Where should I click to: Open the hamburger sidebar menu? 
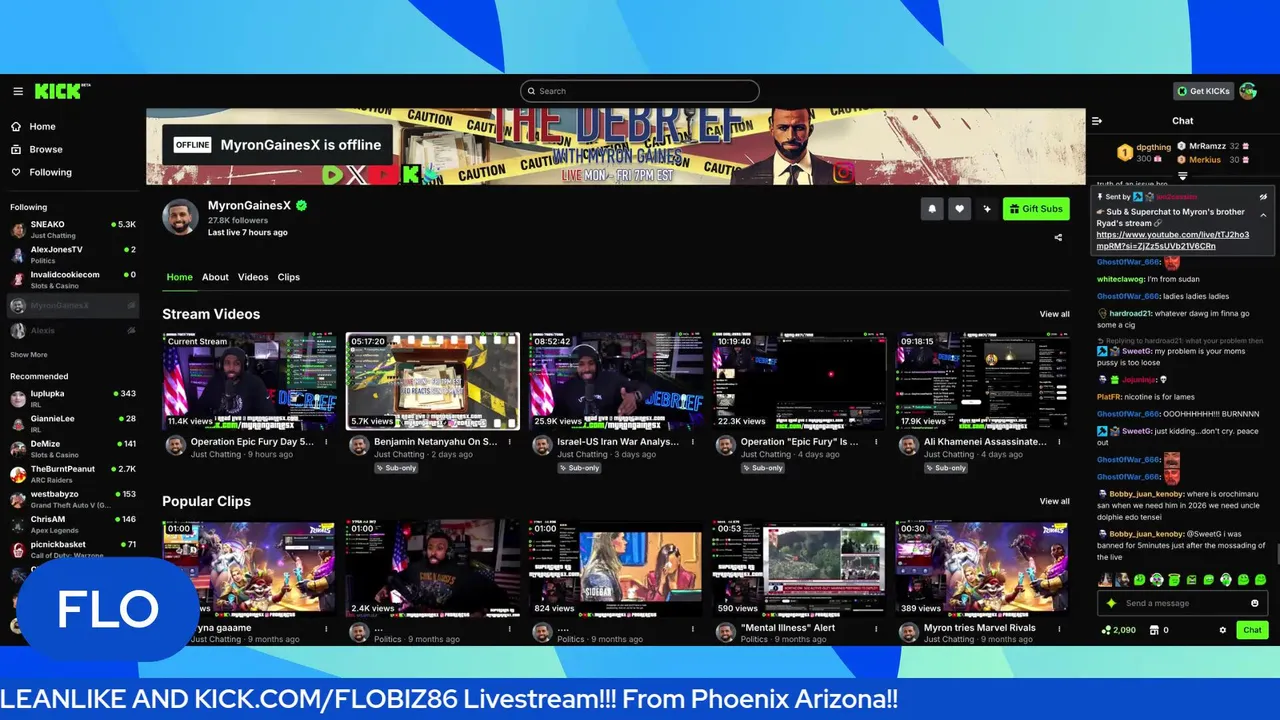[x=18, y=91]
